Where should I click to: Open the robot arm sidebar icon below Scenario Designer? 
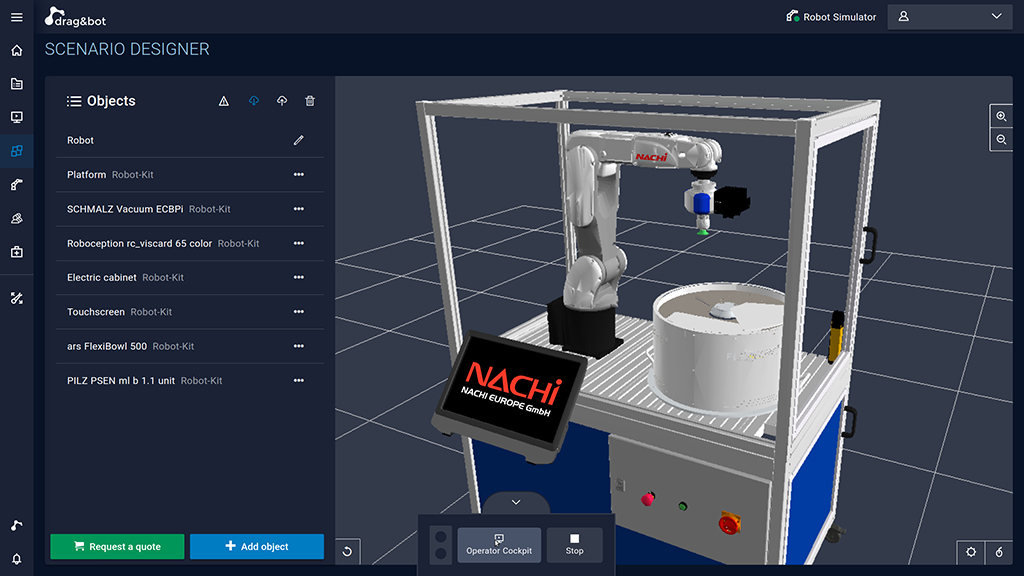(x=17, y=185)
